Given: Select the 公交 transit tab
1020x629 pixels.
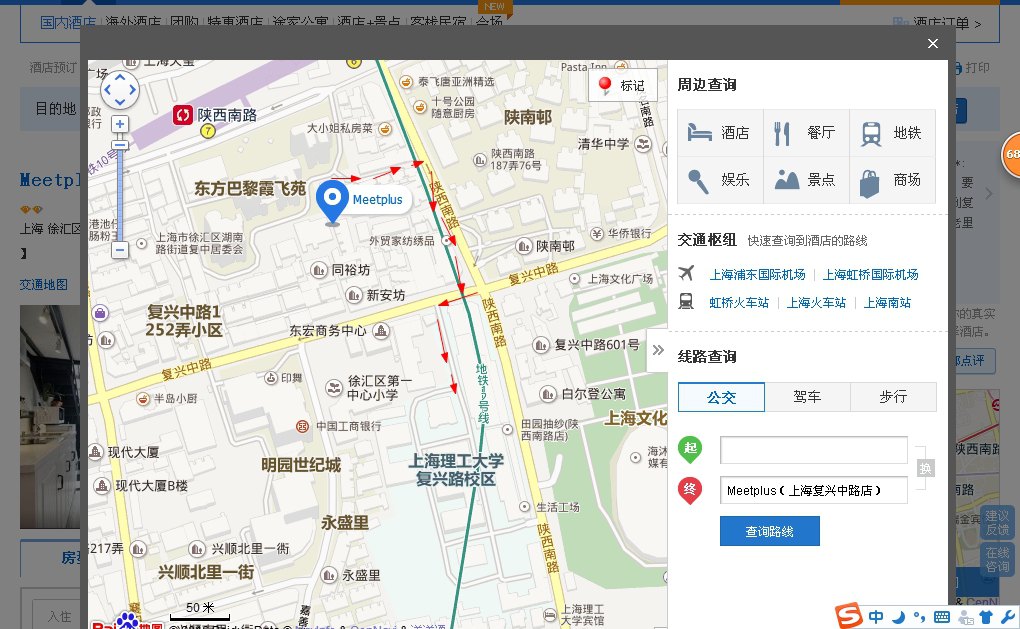Looking at the screenshot, I should point(721,397).
